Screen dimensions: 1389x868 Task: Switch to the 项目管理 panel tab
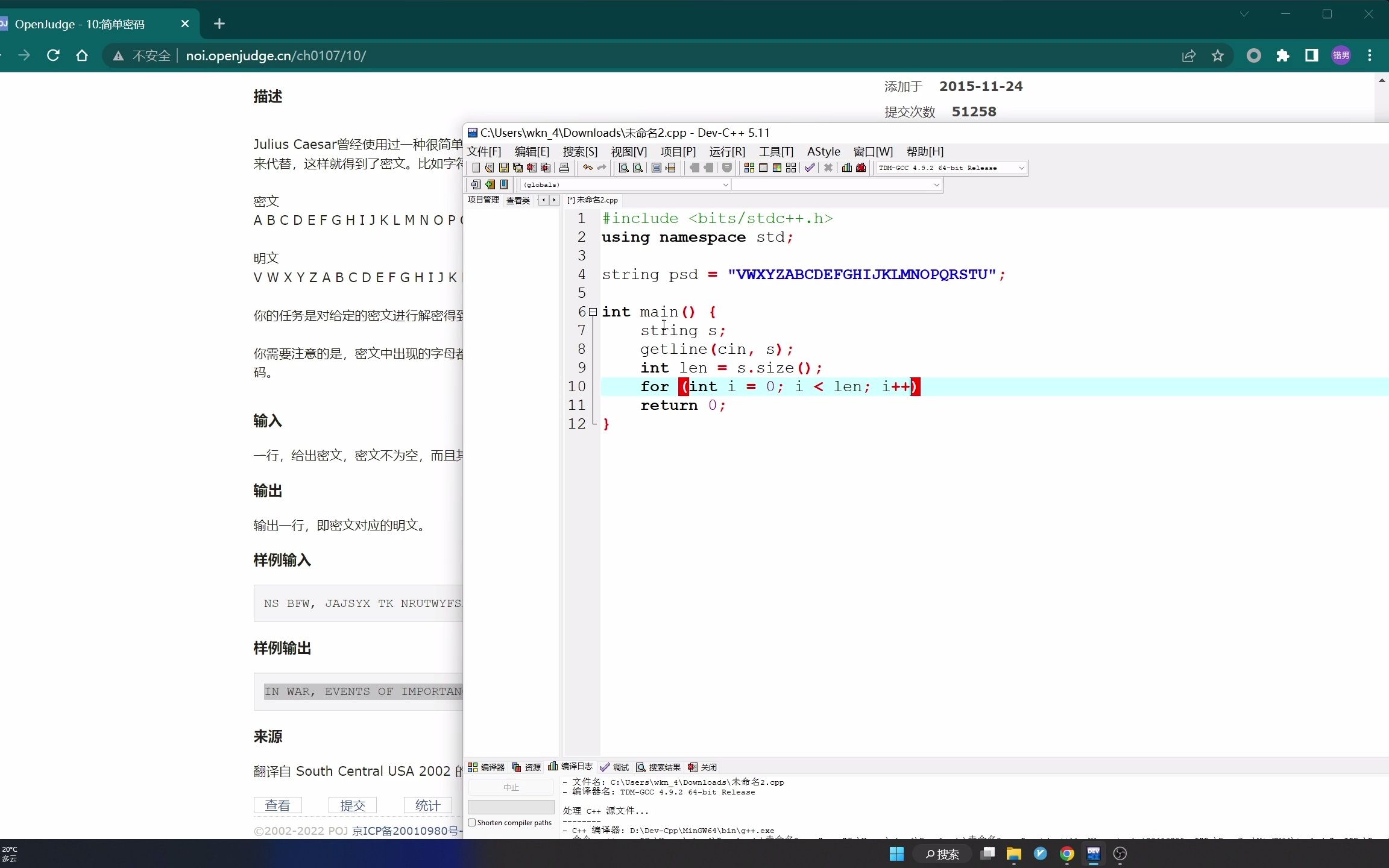[x=483, y=200]
